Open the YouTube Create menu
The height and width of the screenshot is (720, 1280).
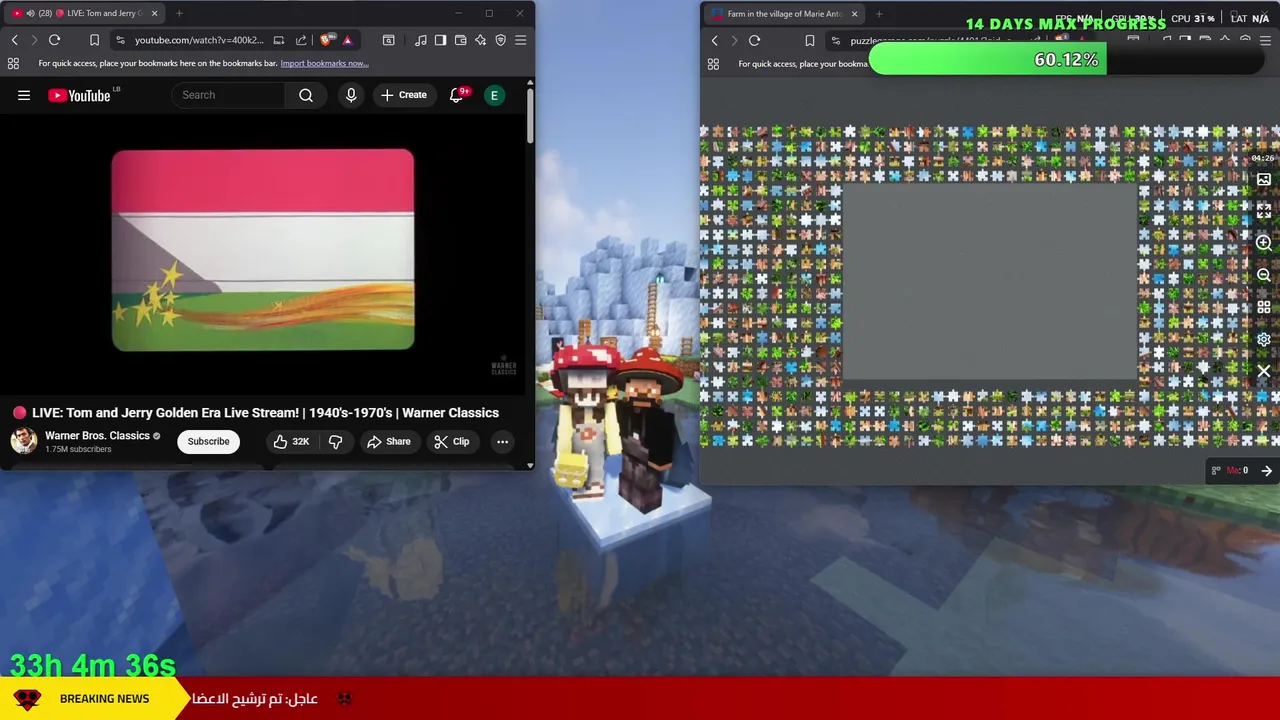(404, 95)
